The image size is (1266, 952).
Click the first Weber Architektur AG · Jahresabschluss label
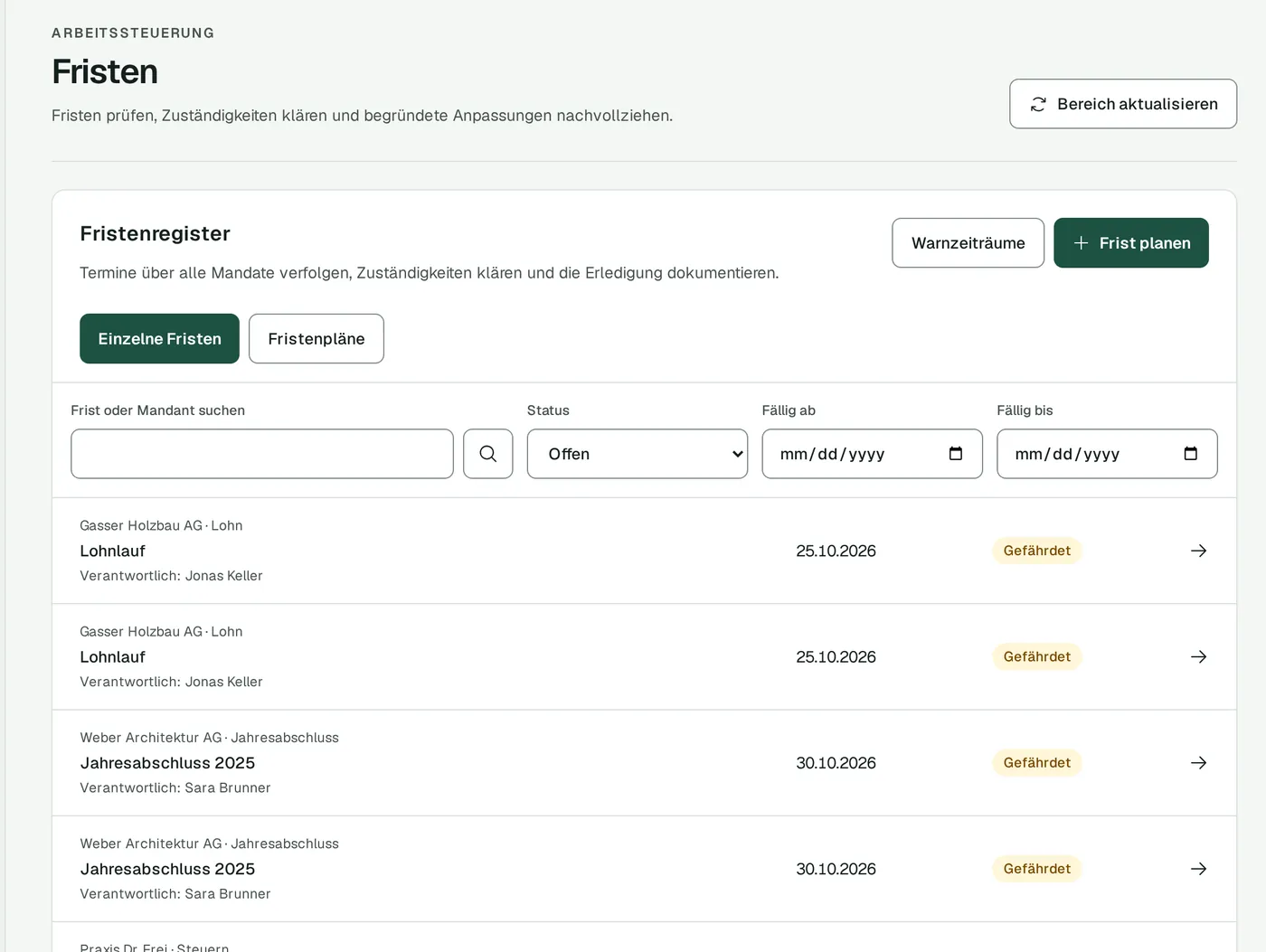click(x=209, y=738)
